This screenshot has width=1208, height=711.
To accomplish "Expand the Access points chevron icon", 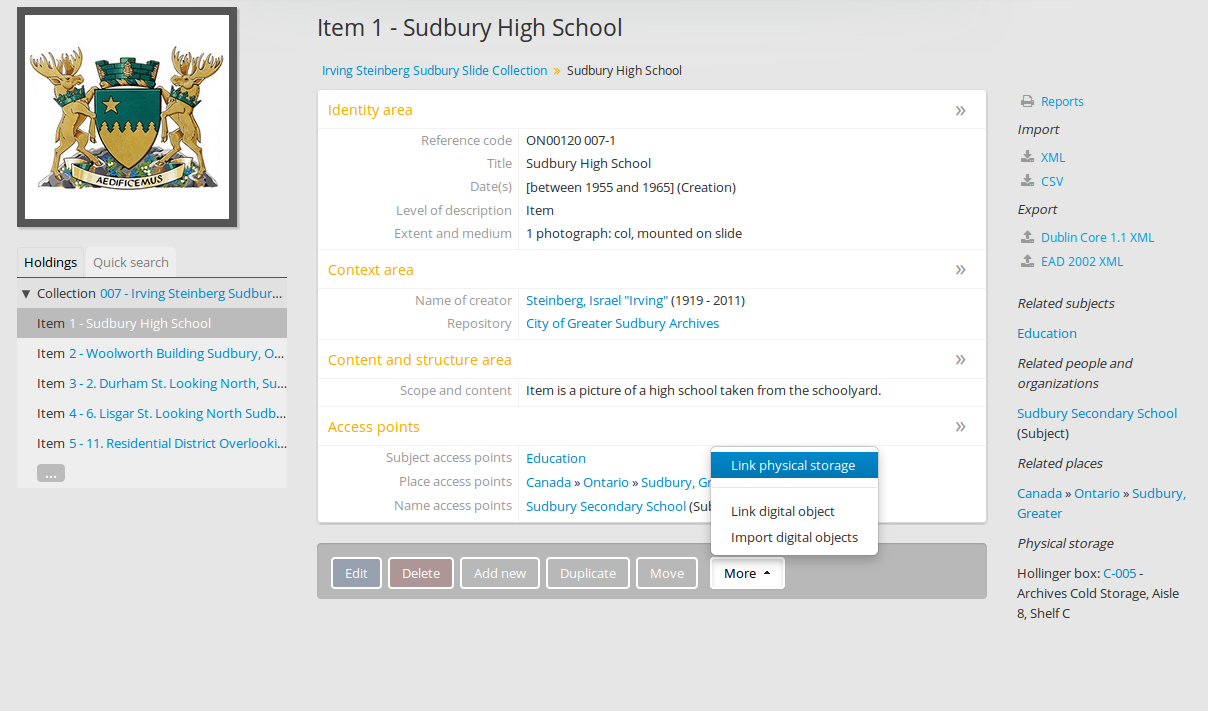I will [x=960, y=427].
